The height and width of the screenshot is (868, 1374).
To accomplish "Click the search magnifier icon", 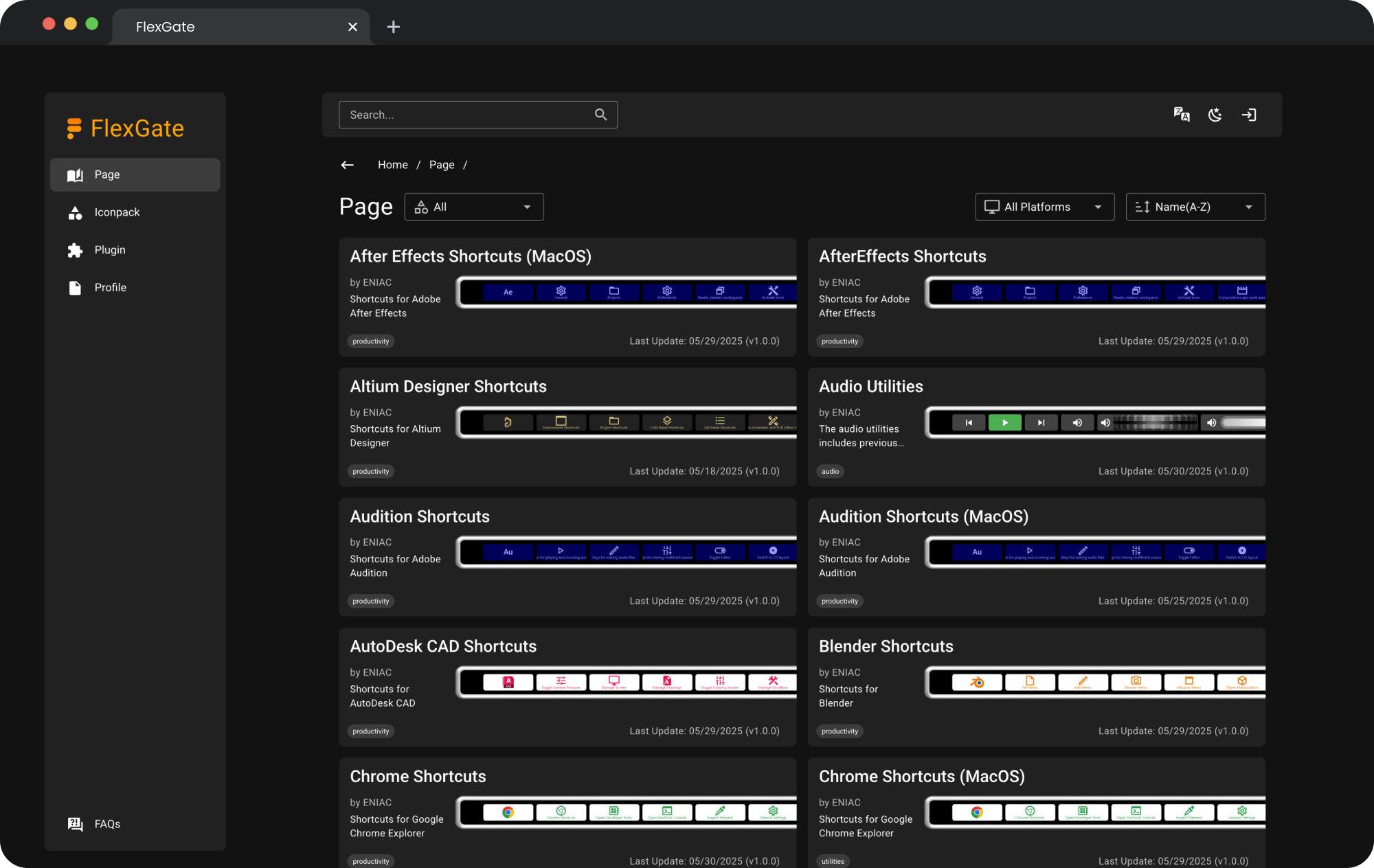I will click(x=600, y=115).
